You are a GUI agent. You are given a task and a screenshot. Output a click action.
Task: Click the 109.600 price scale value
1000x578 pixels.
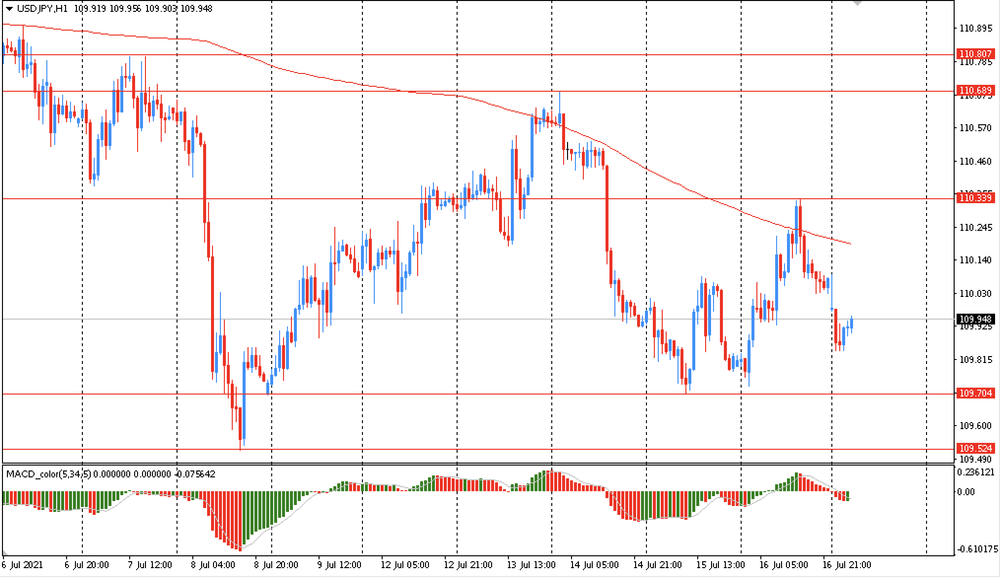pos(976,426)
